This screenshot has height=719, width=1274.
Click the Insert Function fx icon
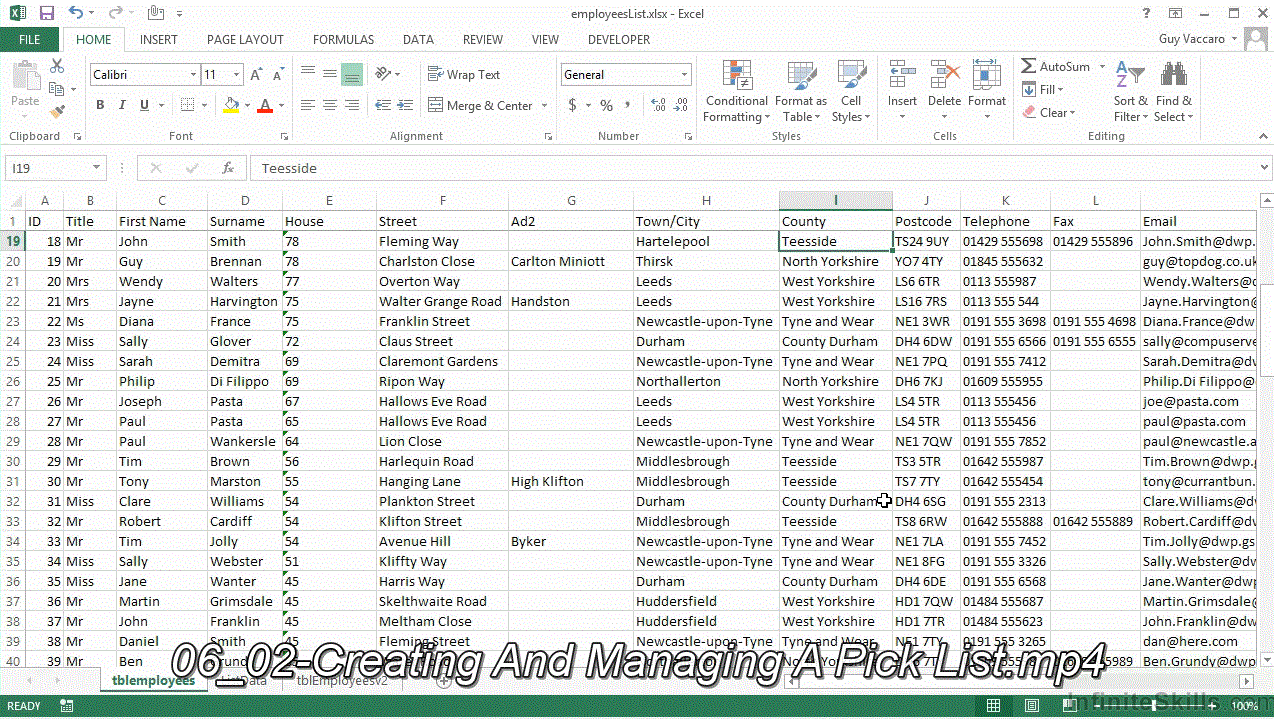click(x=228, y=168)
